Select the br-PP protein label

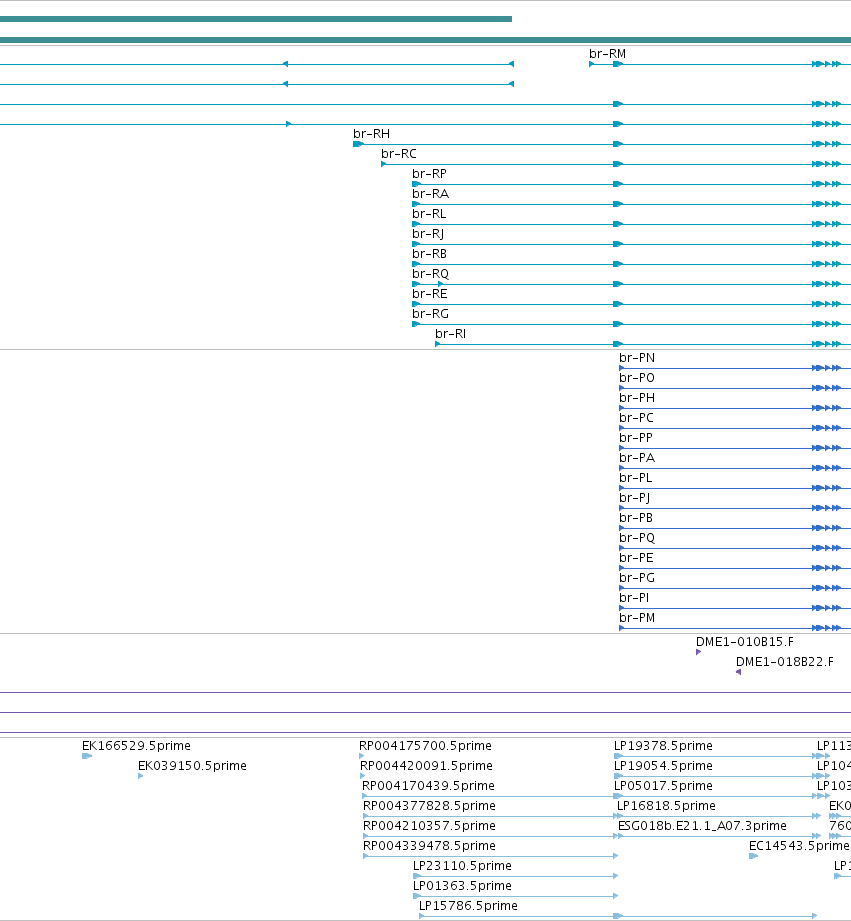(635, 437)
